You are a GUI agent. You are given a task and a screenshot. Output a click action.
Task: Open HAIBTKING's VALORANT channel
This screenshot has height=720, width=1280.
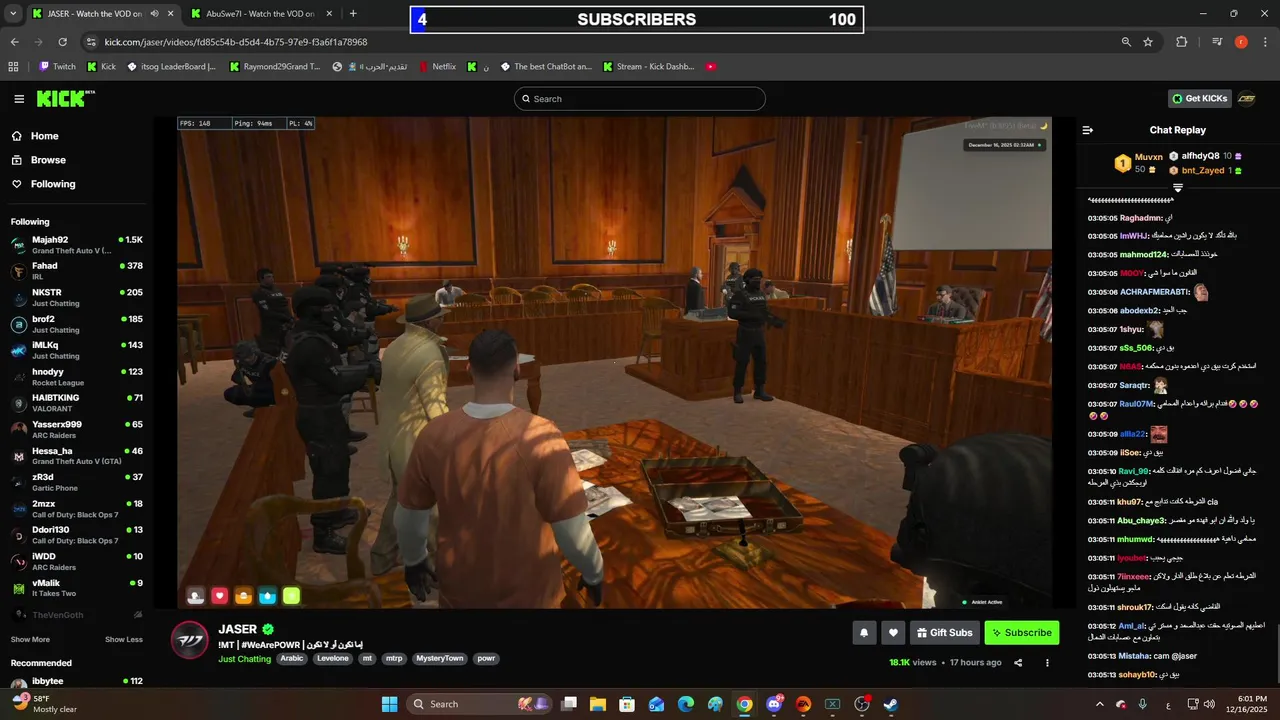point(77,403)
